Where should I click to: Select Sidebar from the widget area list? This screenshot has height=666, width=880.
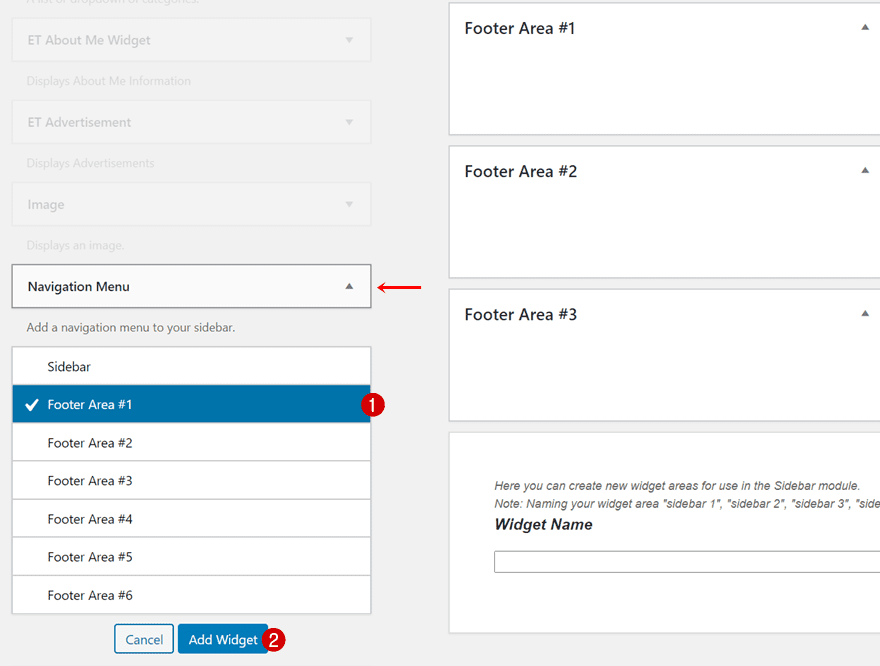(x=190, y=366)
